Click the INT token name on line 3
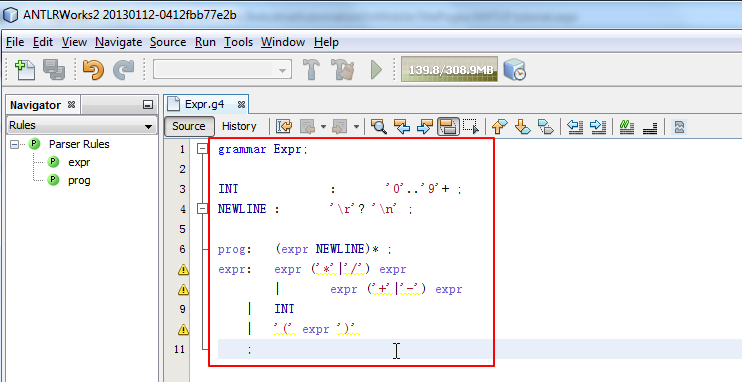Image resolution: width=742 pixels, height=382 pixels. [x=228, y=189]
